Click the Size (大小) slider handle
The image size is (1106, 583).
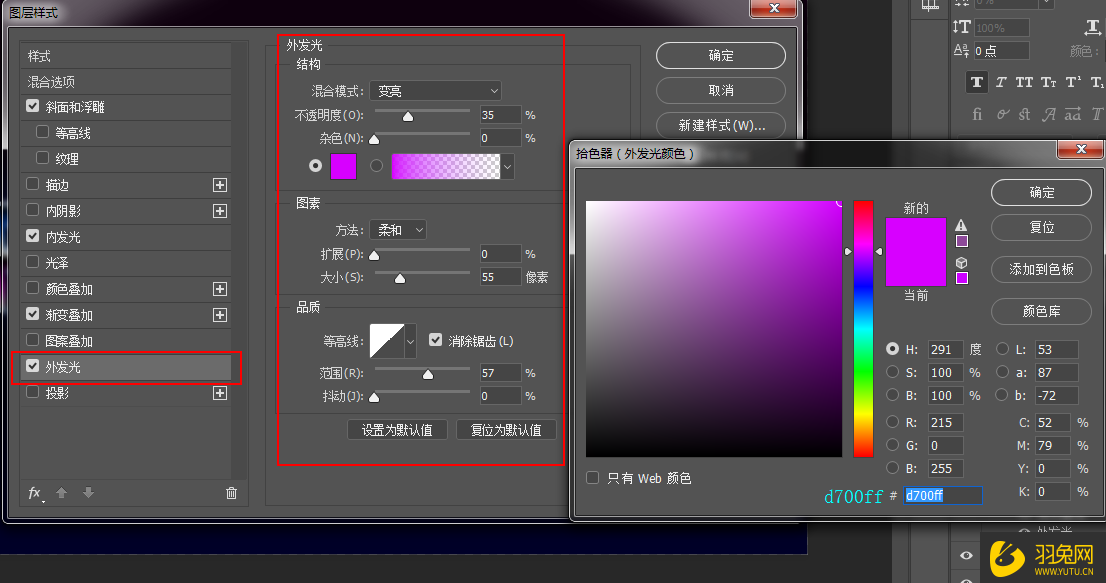click(x=400, y=278)
